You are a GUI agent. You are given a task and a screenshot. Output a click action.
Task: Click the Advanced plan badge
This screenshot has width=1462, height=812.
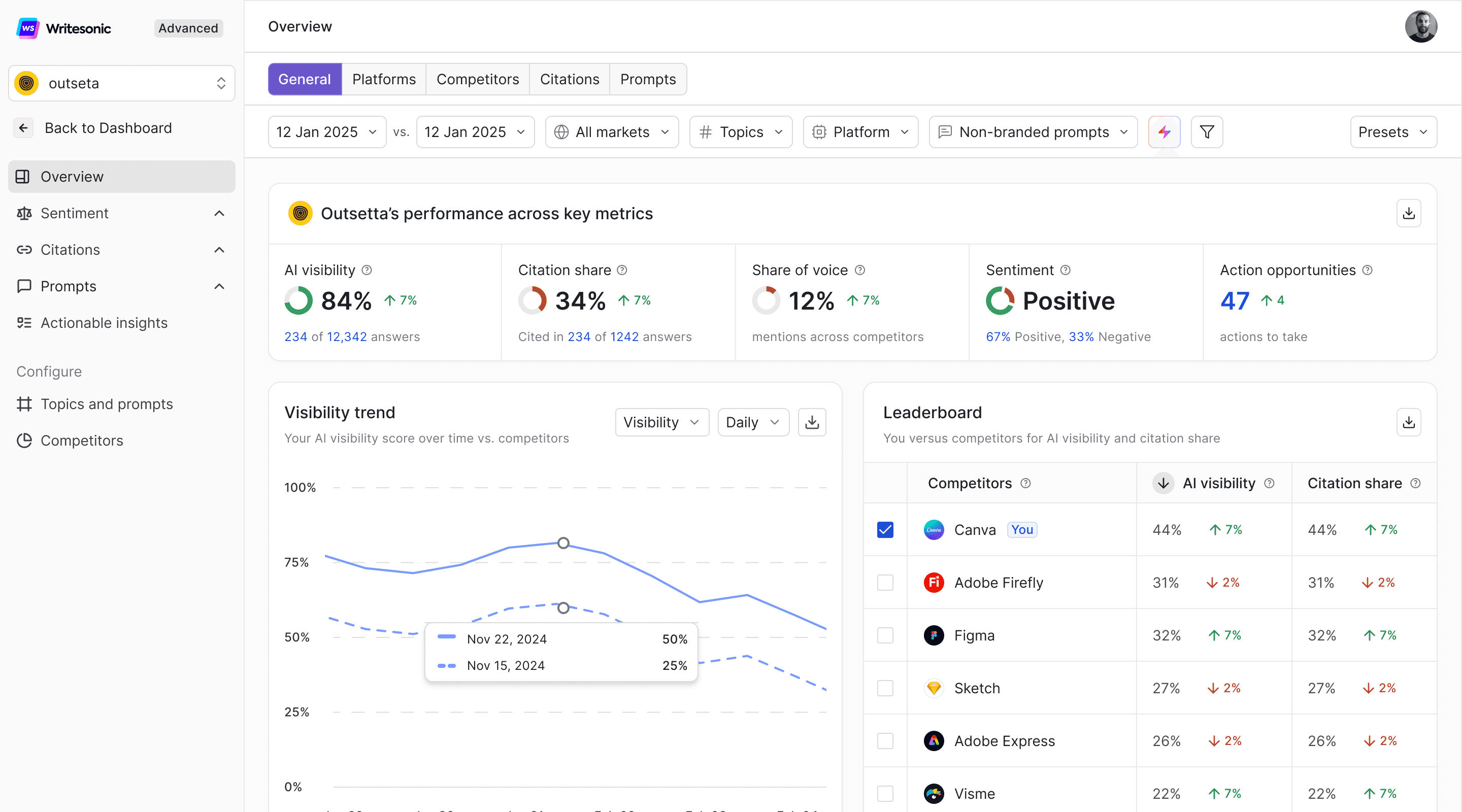tap(188, 28)
